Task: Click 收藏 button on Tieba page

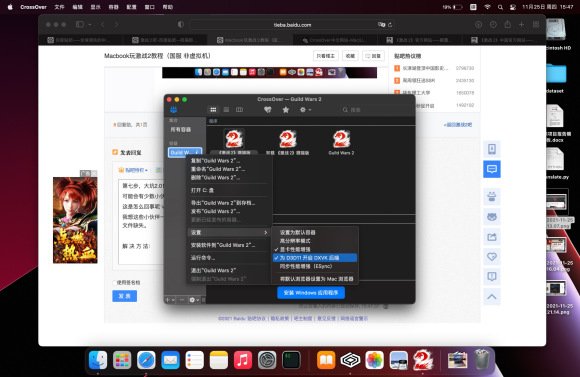Action: point(350,56)
